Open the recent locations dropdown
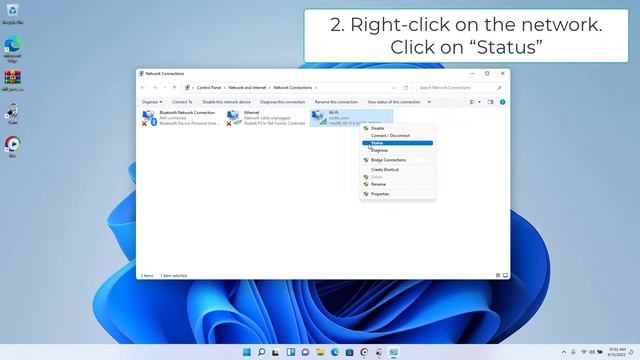Screen dimensions: 640x360 pos(164,88)
